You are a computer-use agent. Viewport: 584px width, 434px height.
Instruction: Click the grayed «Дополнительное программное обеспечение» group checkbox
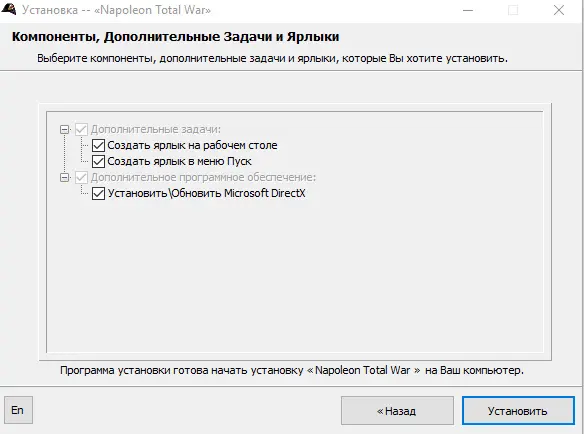point(81,177)
